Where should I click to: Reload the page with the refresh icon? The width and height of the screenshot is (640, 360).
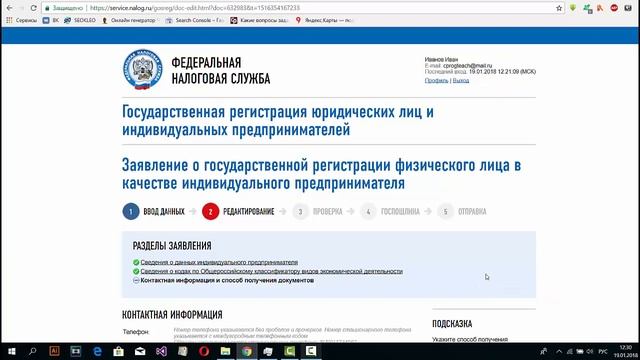click(33, 8)
